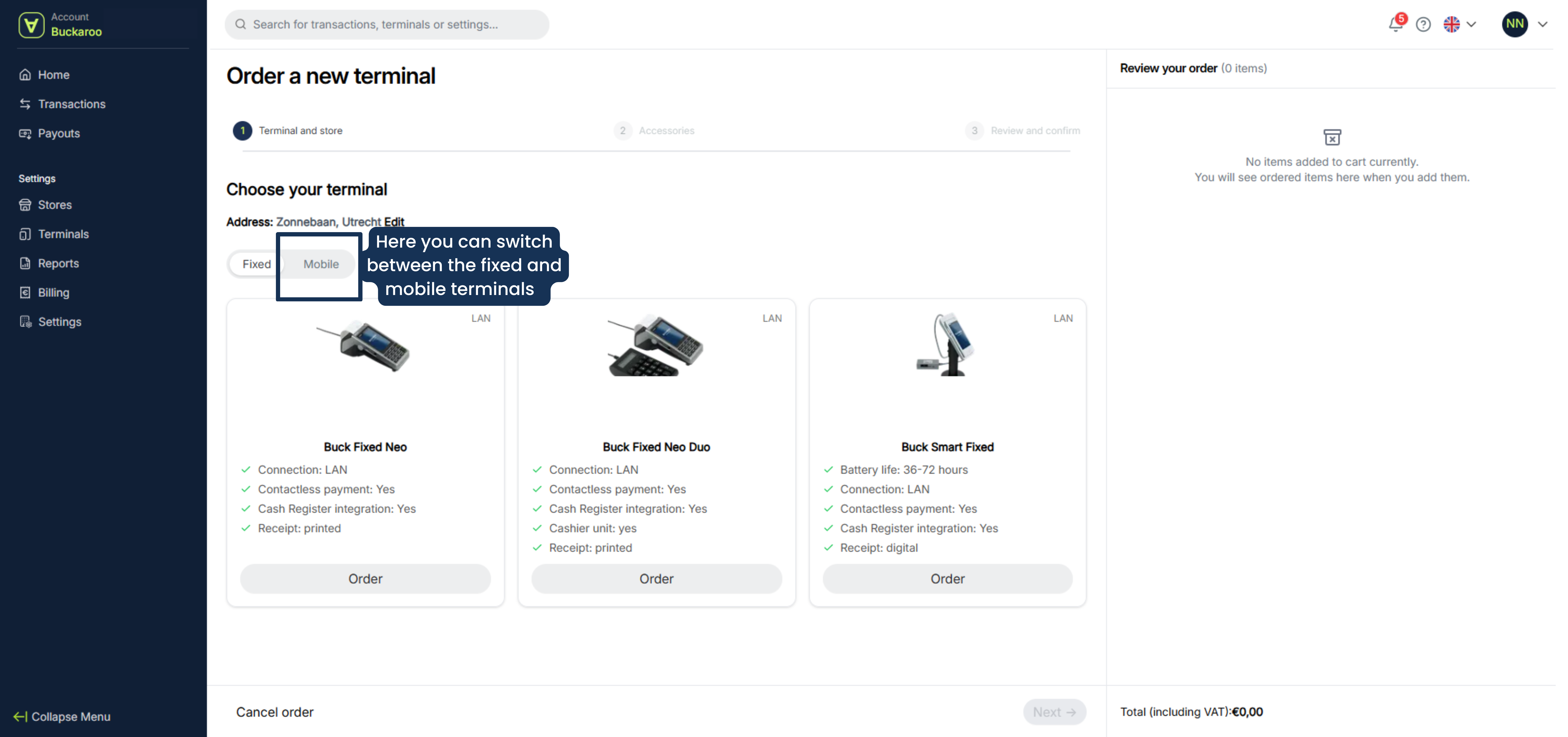Click the Buck Smart Fixed title
This screenshot has height=737, width=1568.
click(x=947, y=447)
